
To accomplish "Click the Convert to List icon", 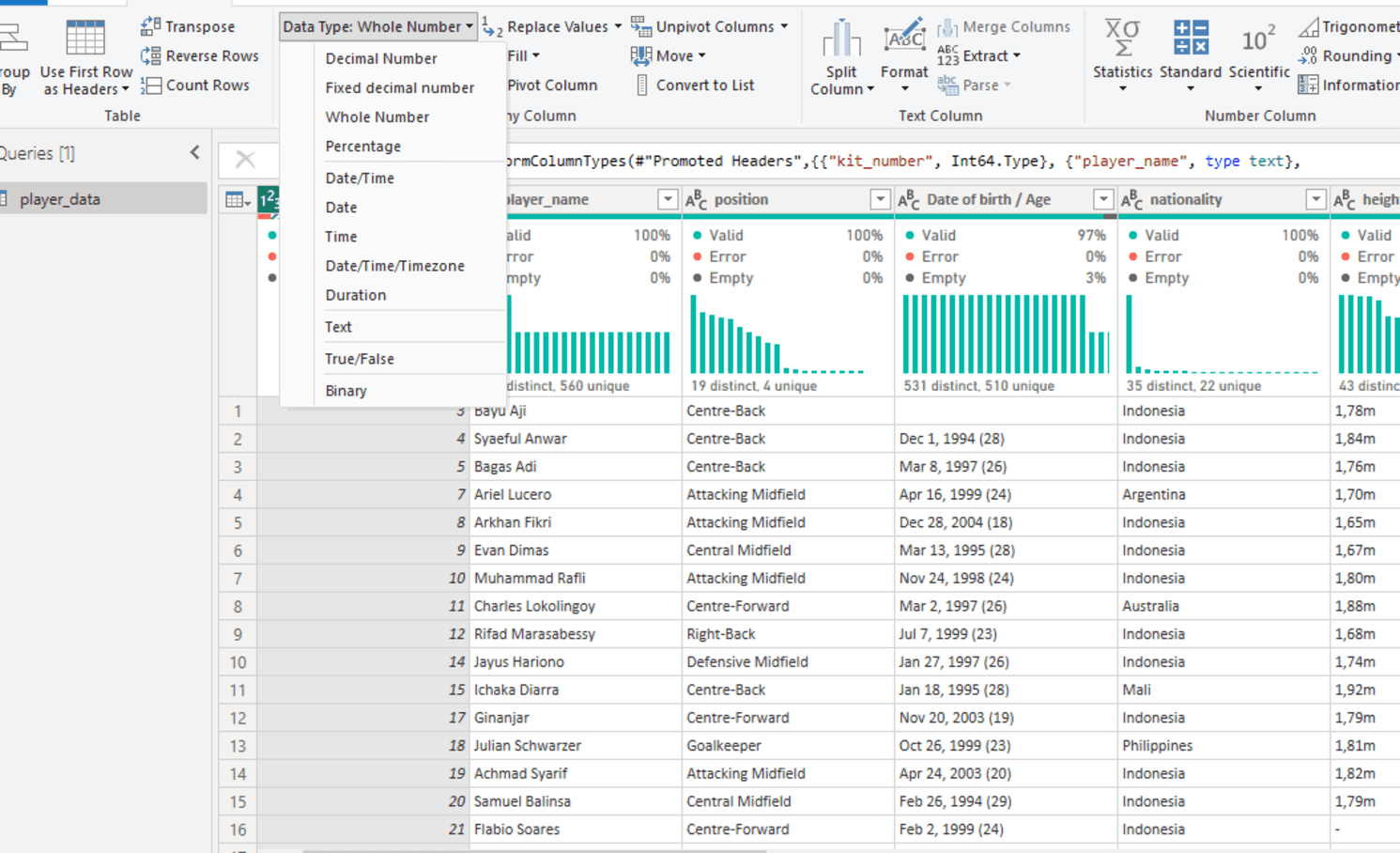I will click(x=642, y=85).
